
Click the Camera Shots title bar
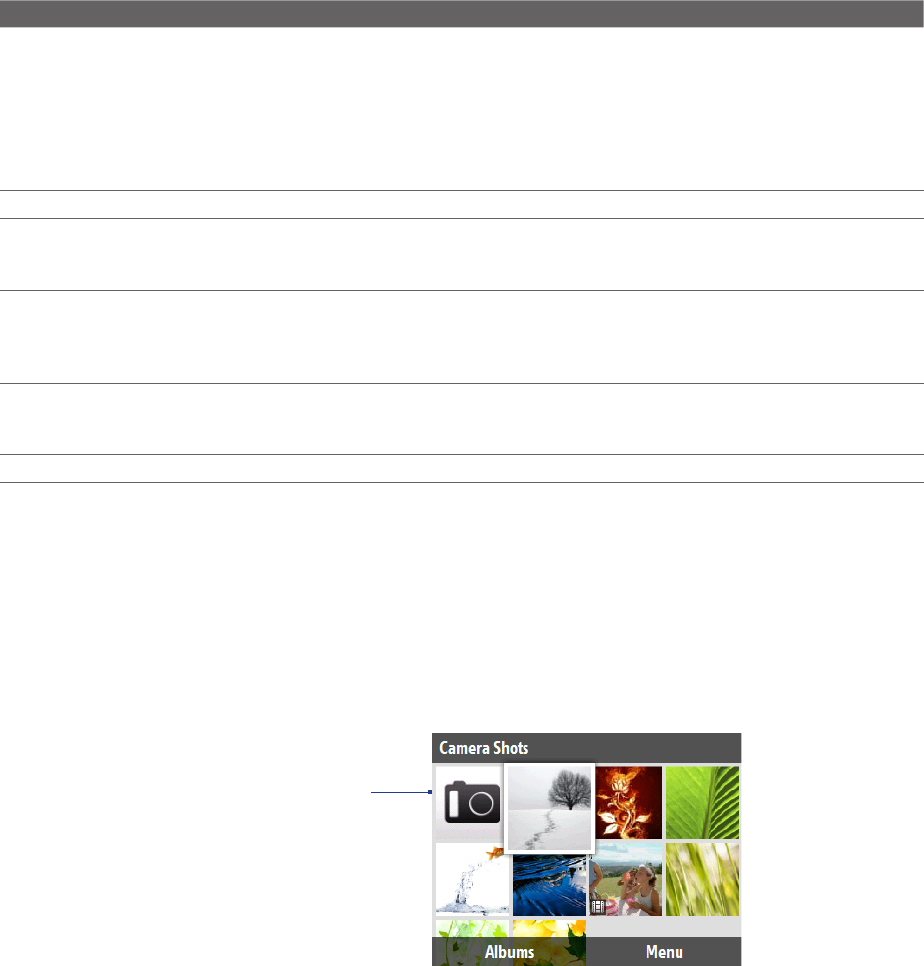[x=586, y=748]
